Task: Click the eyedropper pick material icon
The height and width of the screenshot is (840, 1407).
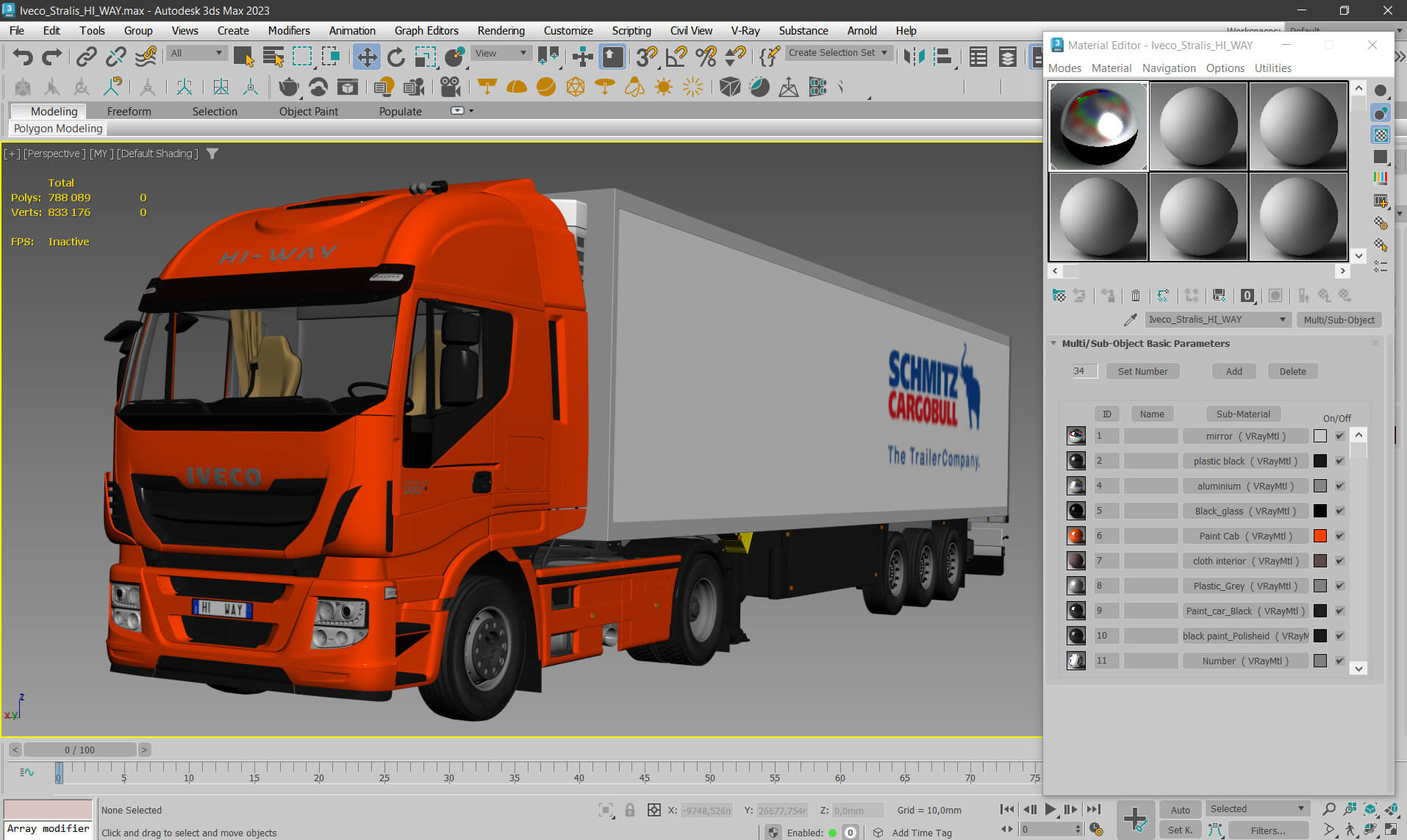Action: (x=1131, y=320)
